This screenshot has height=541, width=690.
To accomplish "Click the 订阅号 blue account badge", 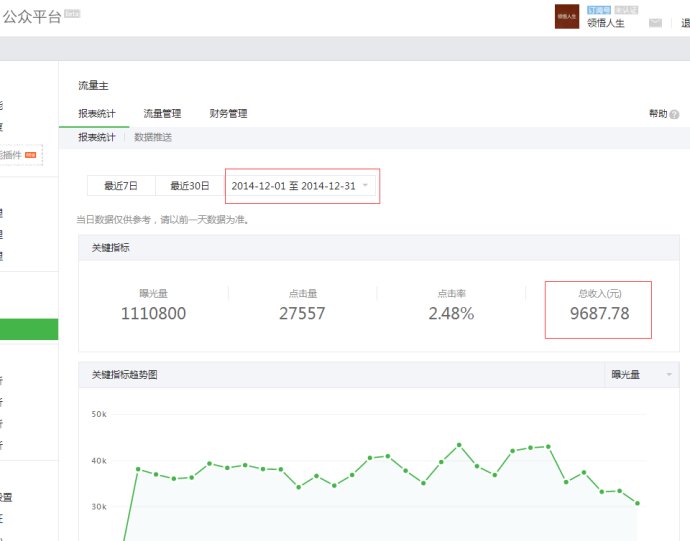I will point(599,10).
